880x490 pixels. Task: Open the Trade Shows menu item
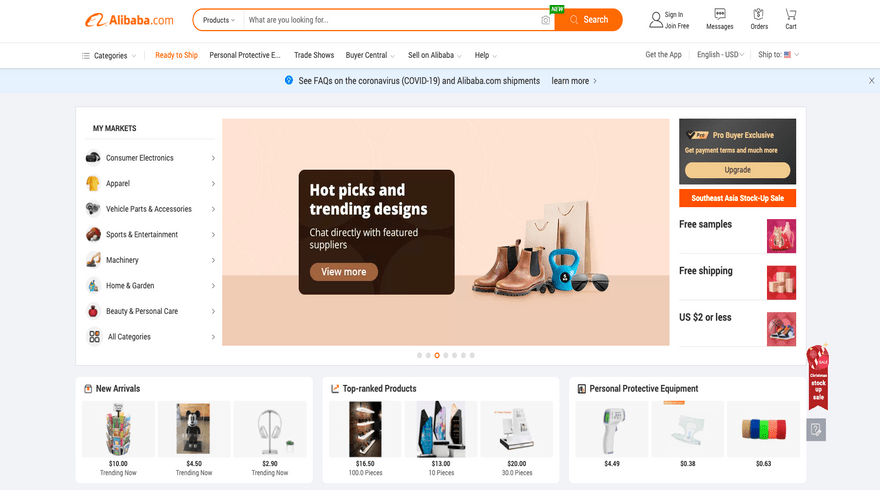point(314,55)
